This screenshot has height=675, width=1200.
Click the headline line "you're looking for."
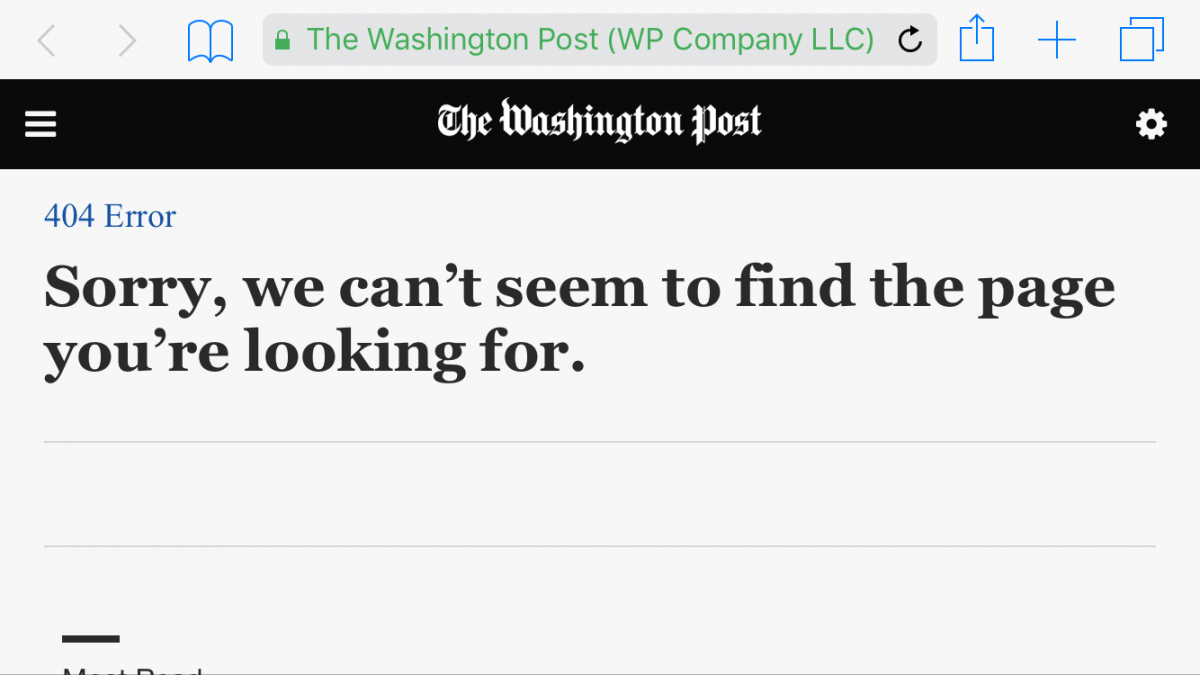click(x=314, y=354)
